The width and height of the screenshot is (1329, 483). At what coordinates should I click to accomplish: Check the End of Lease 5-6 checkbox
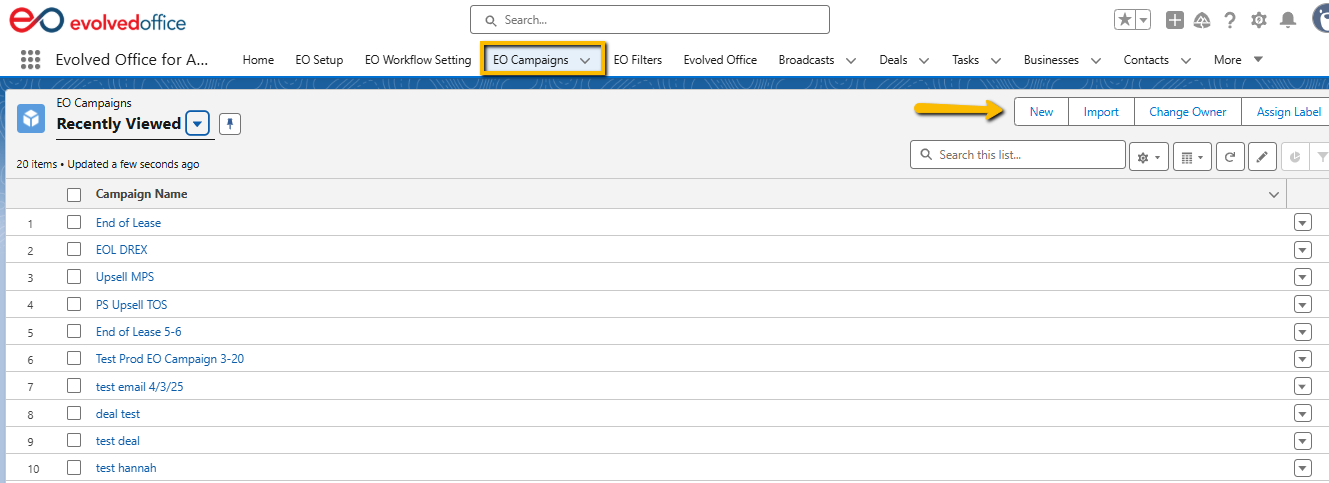click(74, 331)
